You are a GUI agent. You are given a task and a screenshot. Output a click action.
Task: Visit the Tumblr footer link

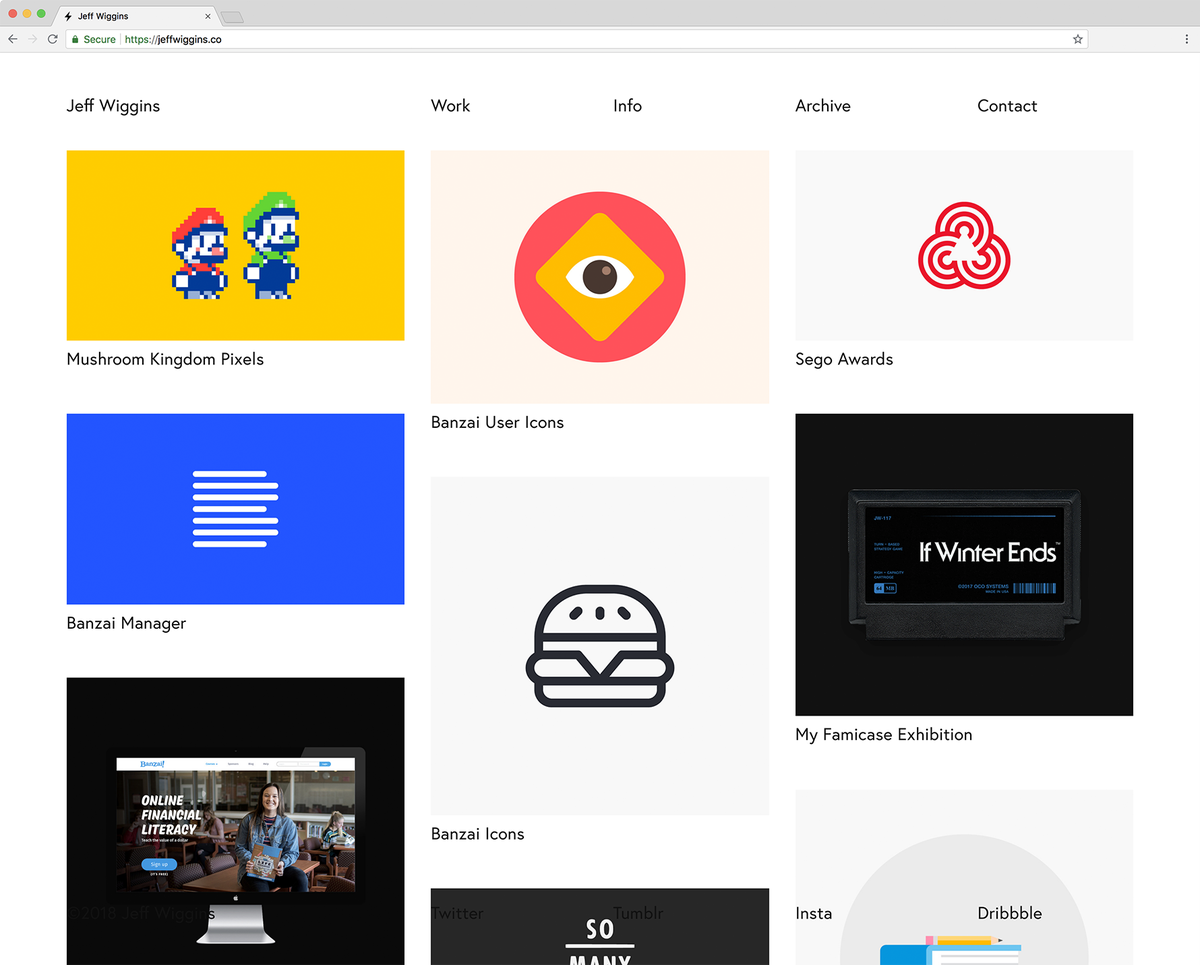tap(638, 913)
